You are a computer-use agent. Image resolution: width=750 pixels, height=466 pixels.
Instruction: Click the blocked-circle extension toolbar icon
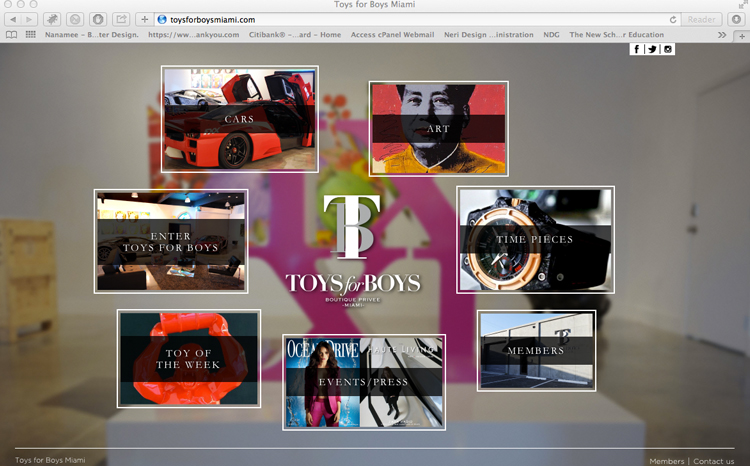click(75, 20)
